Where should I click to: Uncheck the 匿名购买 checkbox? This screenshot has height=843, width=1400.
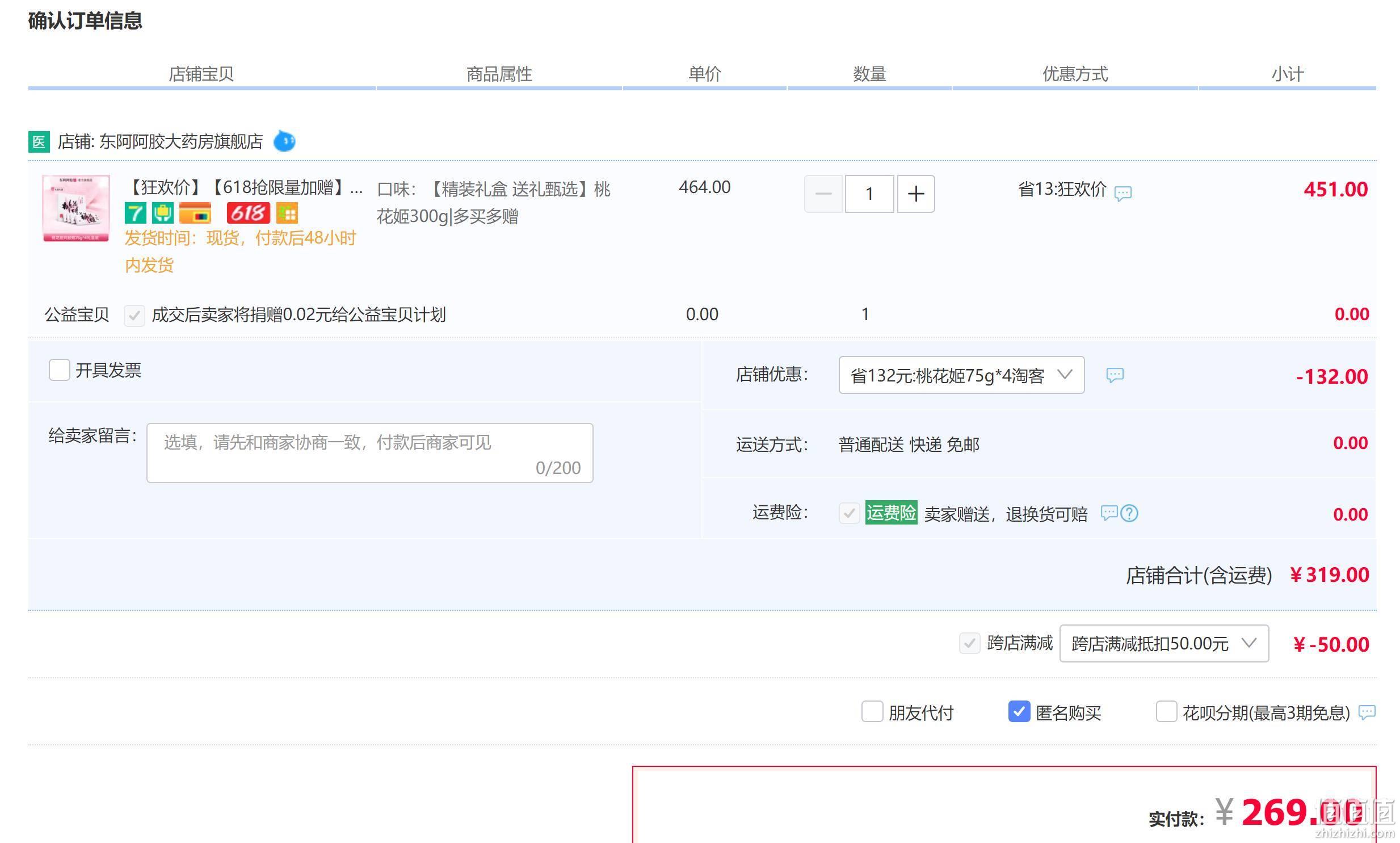point(1019,711)
